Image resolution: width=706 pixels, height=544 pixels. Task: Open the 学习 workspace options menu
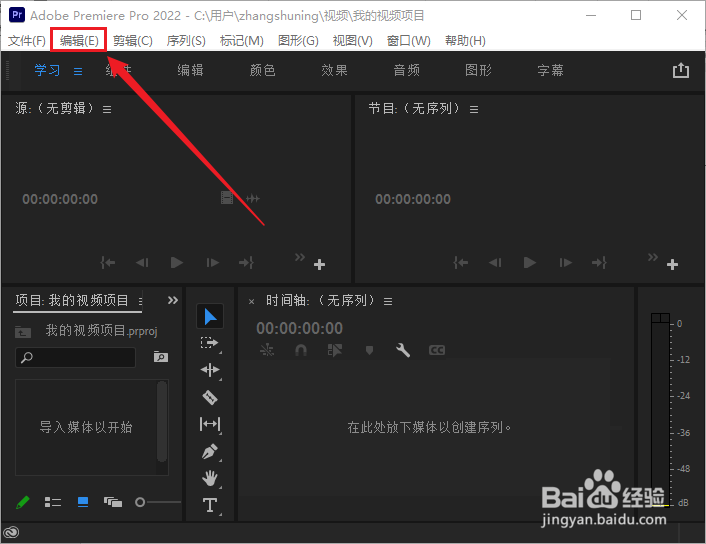(x=78, y=71)
